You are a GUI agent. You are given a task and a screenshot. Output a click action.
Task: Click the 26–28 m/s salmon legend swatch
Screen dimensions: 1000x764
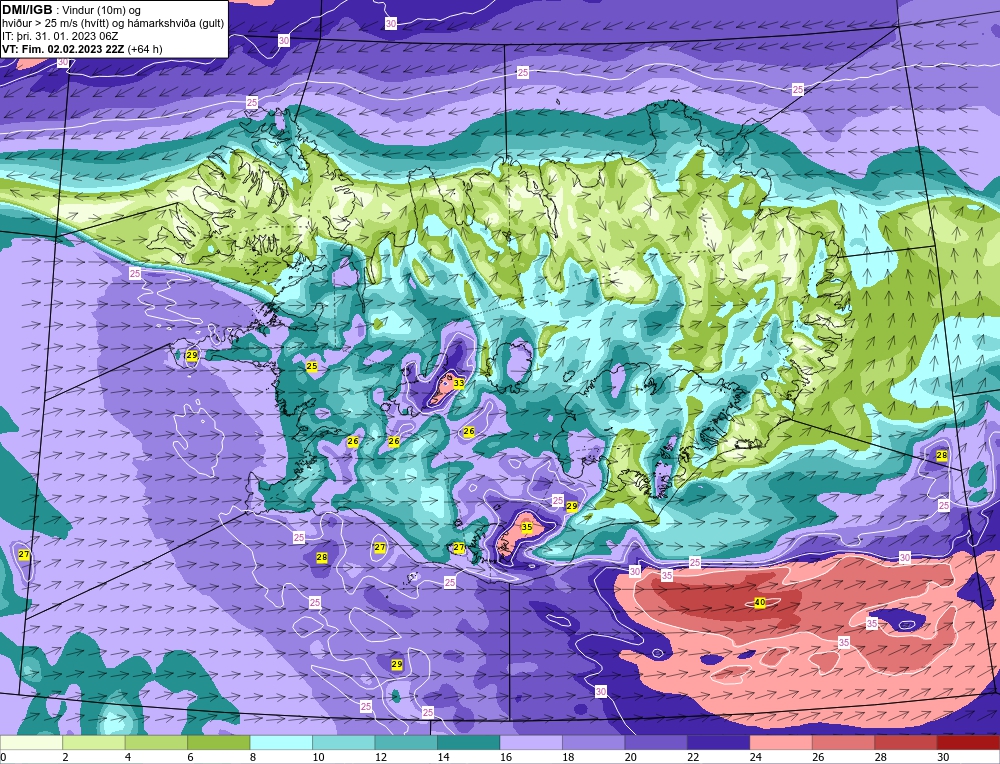point(844,742)
